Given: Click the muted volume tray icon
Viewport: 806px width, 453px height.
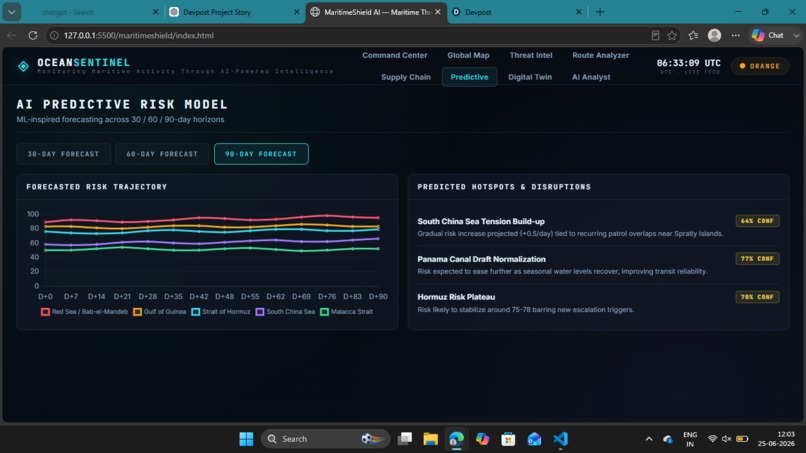Looking at the screenshot, I should click(726, 439).
